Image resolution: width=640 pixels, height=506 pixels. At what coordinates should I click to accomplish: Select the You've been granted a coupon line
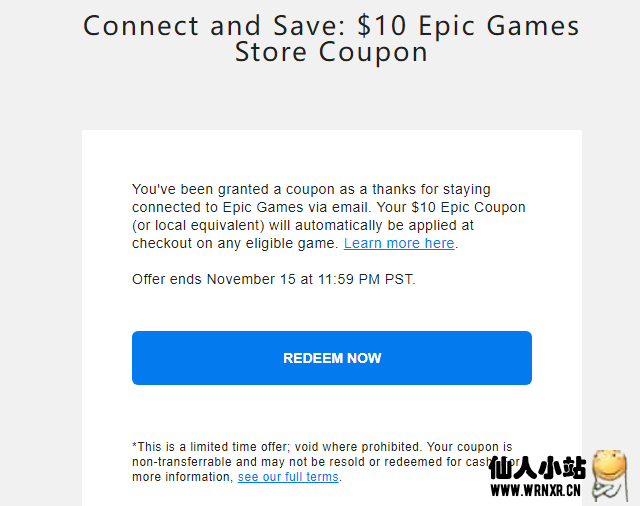point(311,189)
